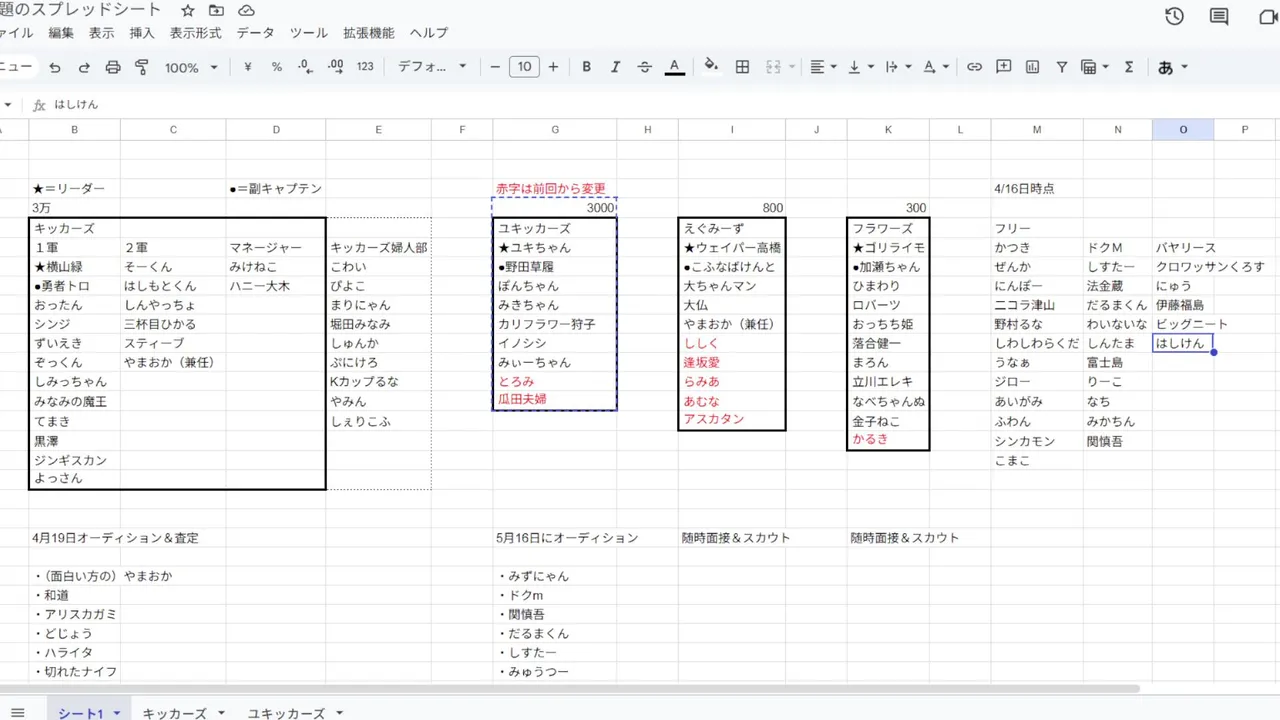The width and height of the screenshot is (1280, 720).
Task: Star the spreadsheet title
Action: tap(187, 10)
